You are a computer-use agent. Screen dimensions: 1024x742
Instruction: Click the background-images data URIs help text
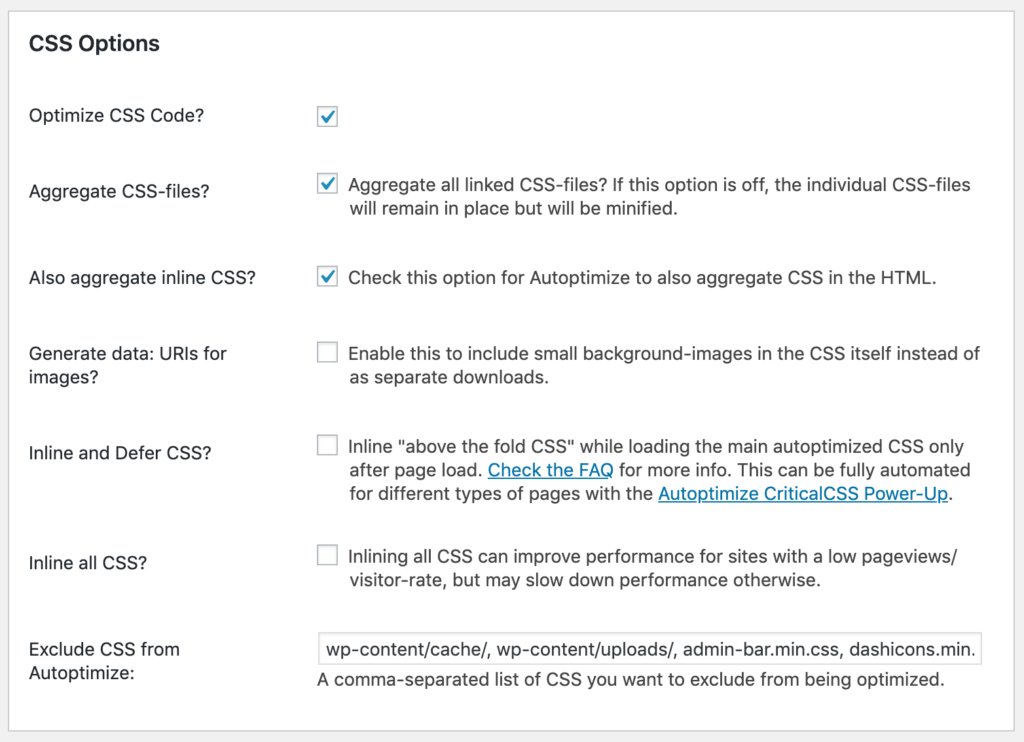point(660,365)
